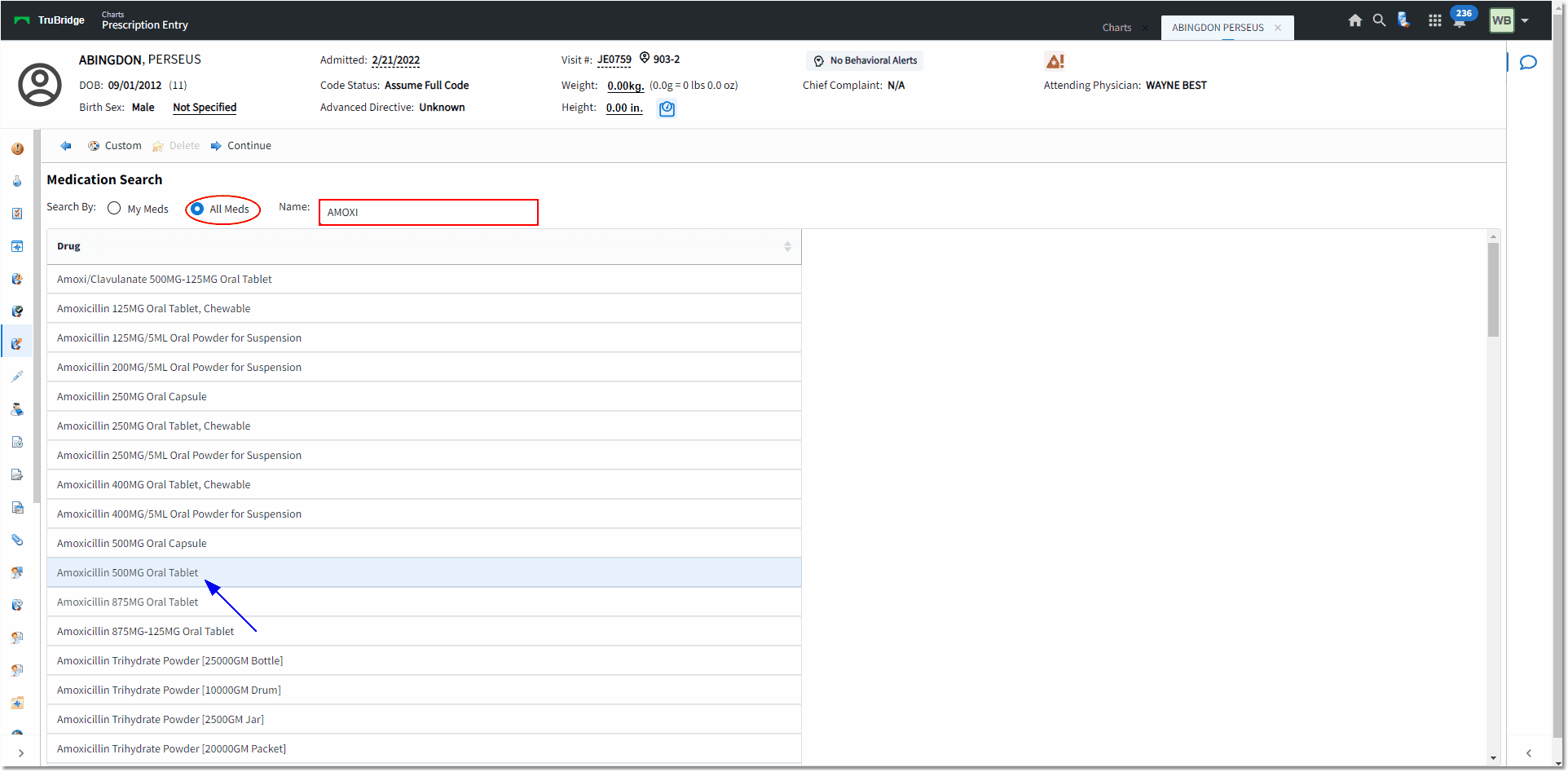Screen dimensions: 1568x772
Task: Click the drug list vertical scrollbar thumb
Action: [1493, 289]
